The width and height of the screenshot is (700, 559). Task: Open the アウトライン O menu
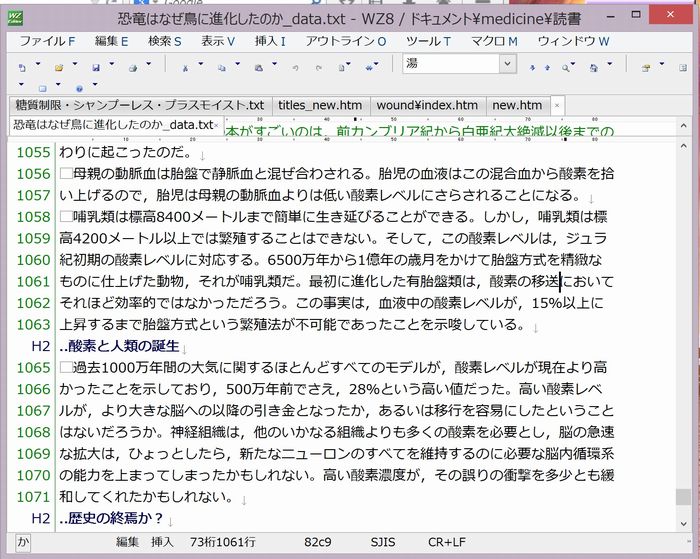[x=345, y=41]
